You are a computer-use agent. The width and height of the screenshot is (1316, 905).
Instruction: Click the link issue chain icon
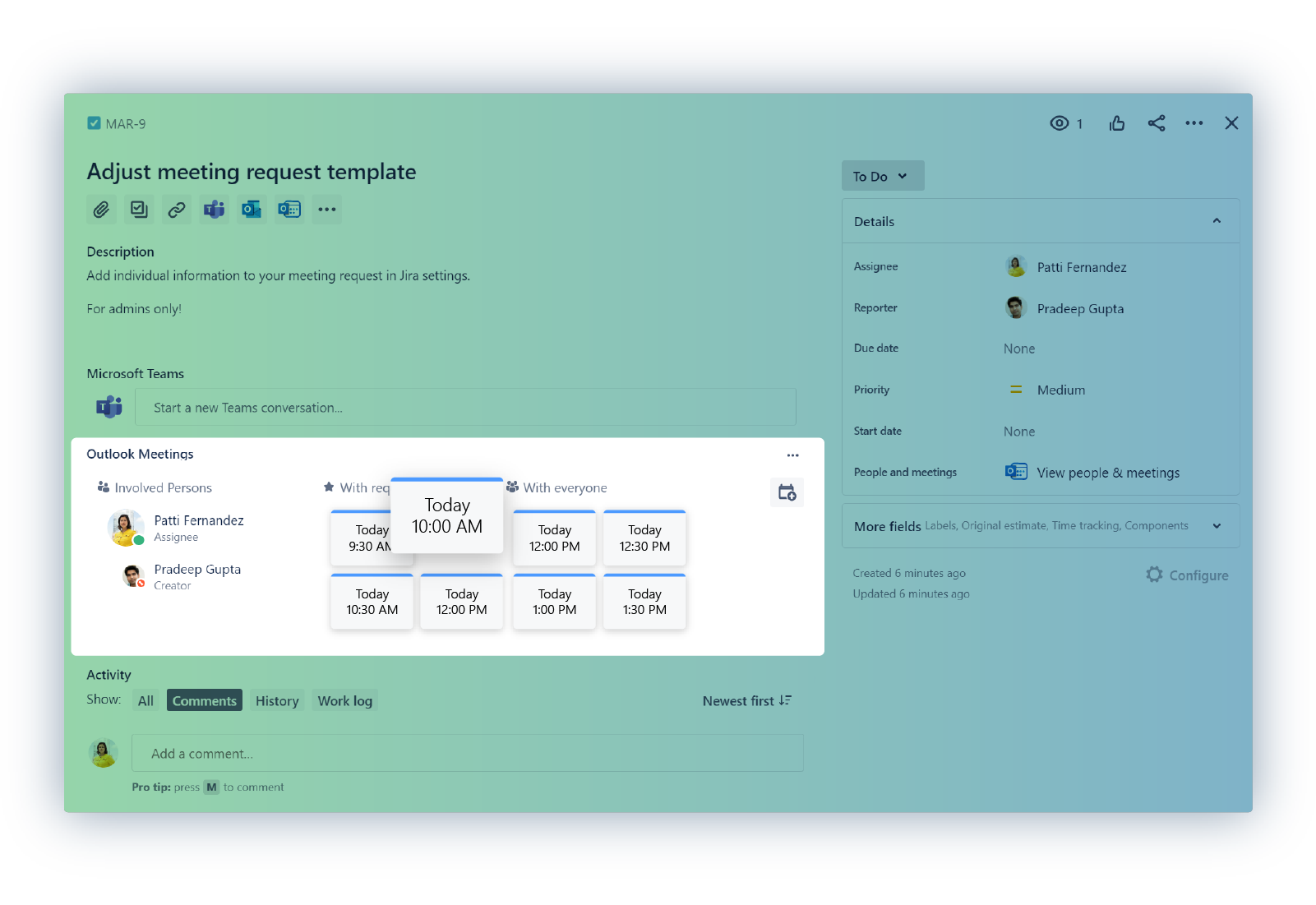pos(177,210)
